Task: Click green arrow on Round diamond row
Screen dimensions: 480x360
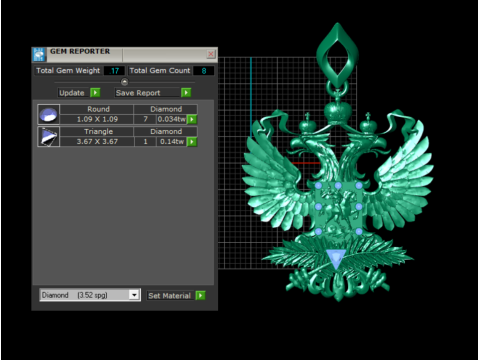Action: click(x=192, y=119)
